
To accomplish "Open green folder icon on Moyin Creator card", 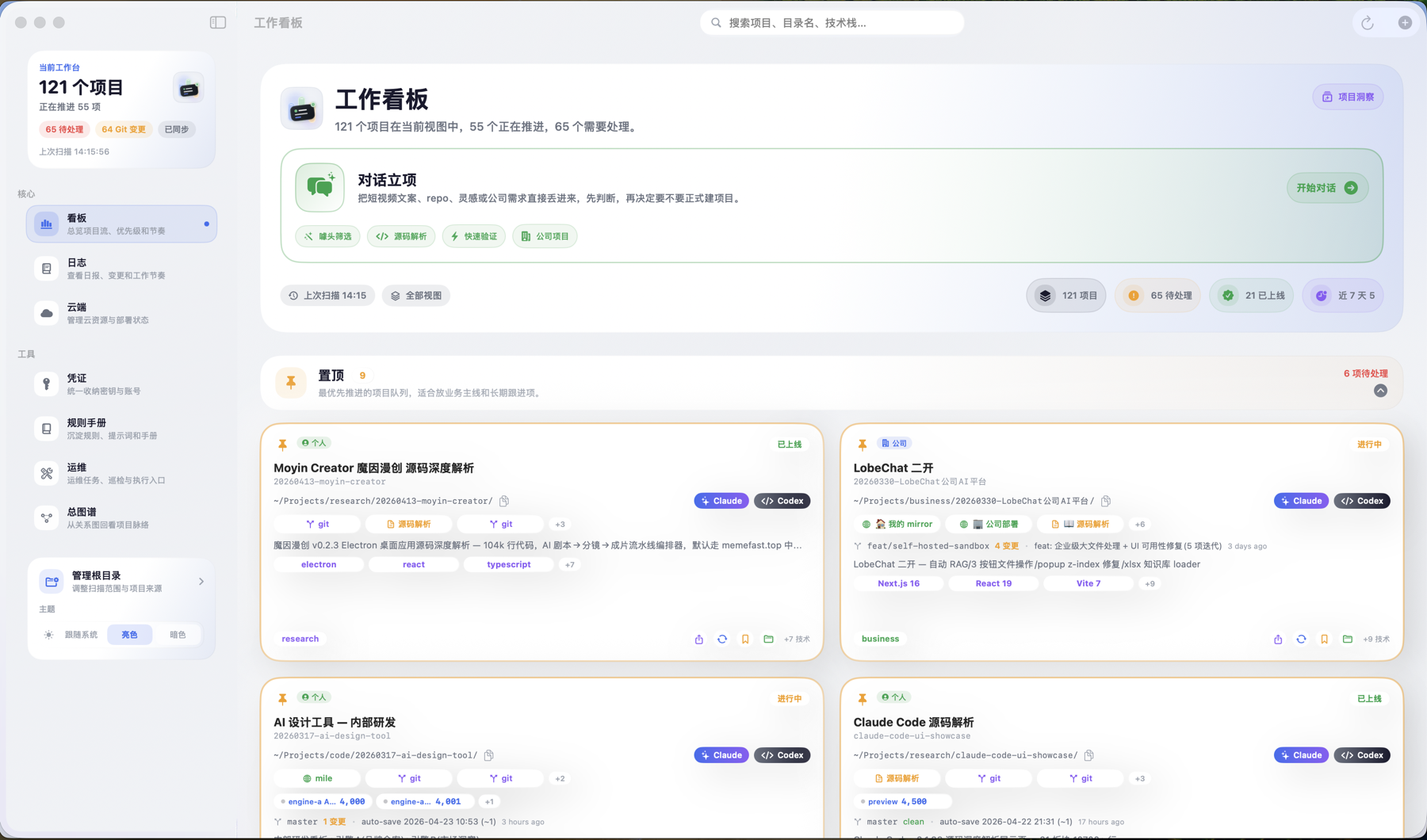I will pos(767,639).
